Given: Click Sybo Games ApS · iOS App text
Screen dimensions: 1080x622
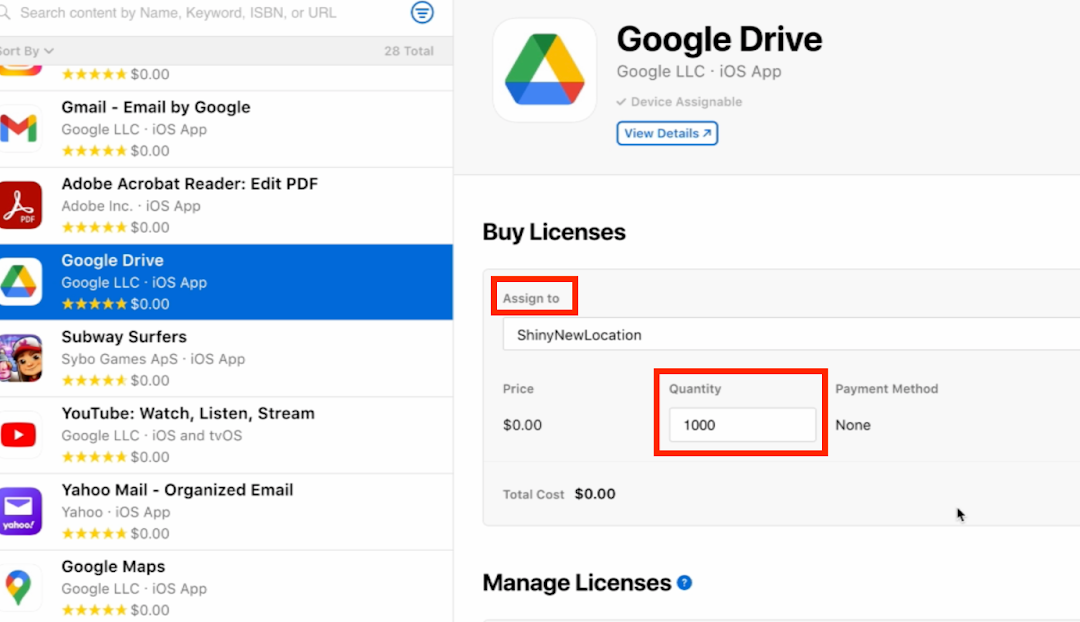Looking at the screenshot, I should click(153, 359).
